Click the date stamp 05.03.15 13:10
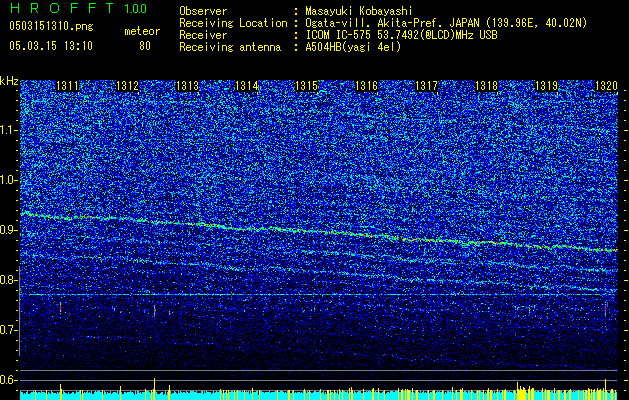The width and height of the screenshot is (629, 400). click(51, 46)
